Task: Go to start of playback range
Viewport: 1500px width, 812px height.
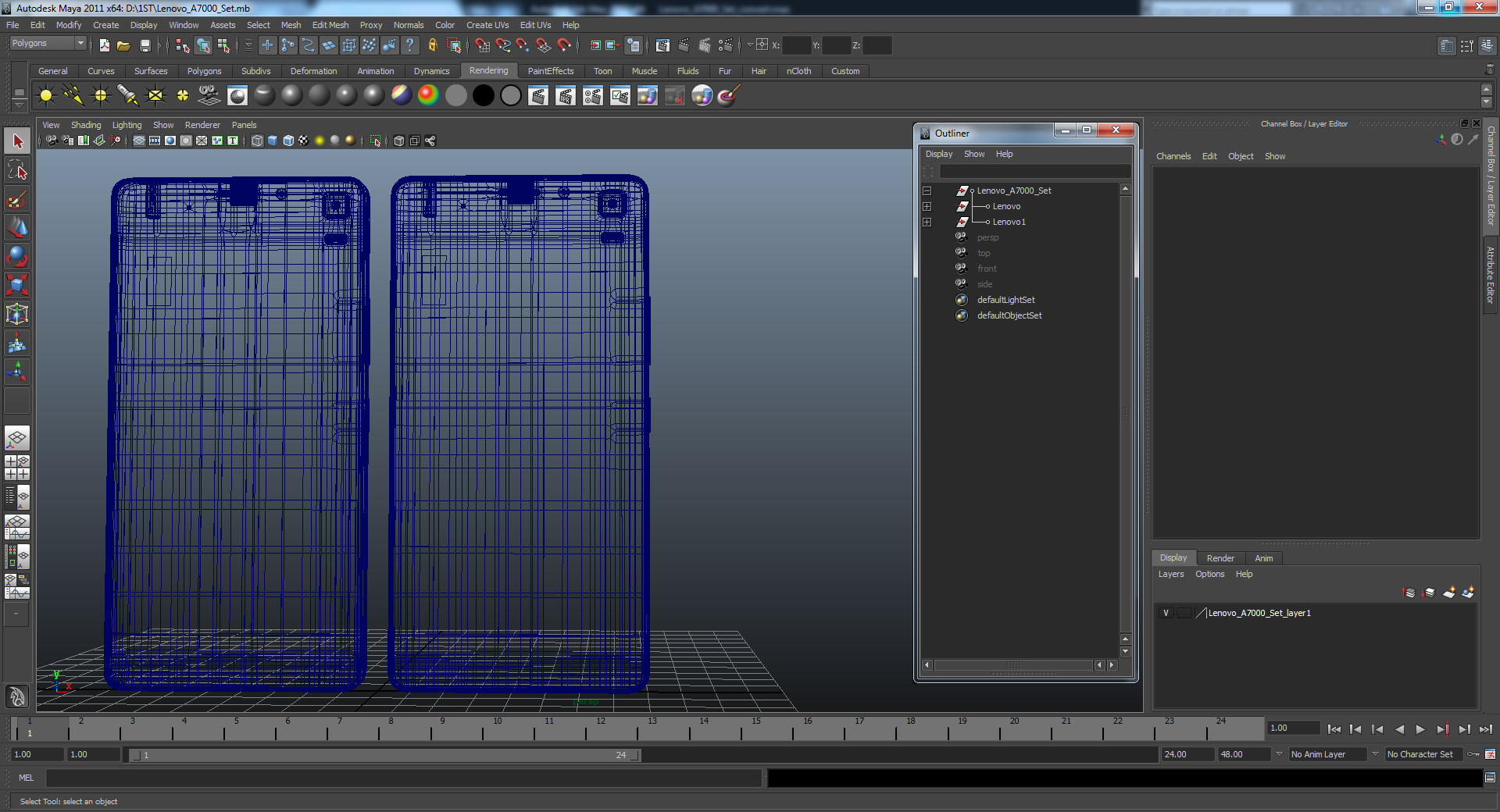Action: 1334,729
